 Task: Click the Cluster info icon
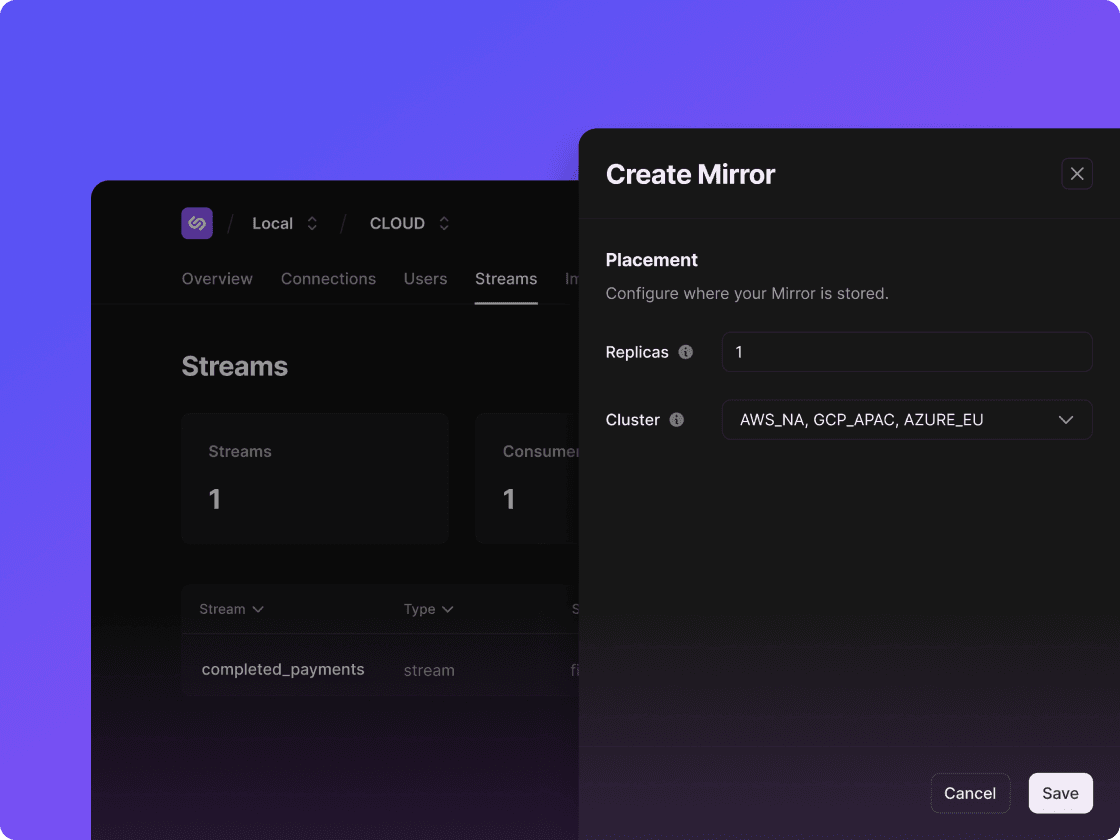[x=676, y=420]
